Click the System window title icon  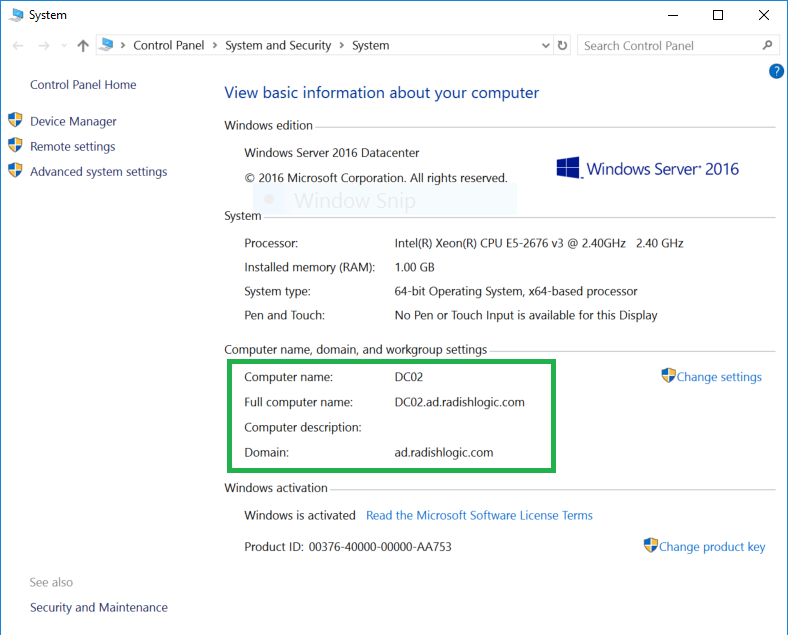pos(16,15)
